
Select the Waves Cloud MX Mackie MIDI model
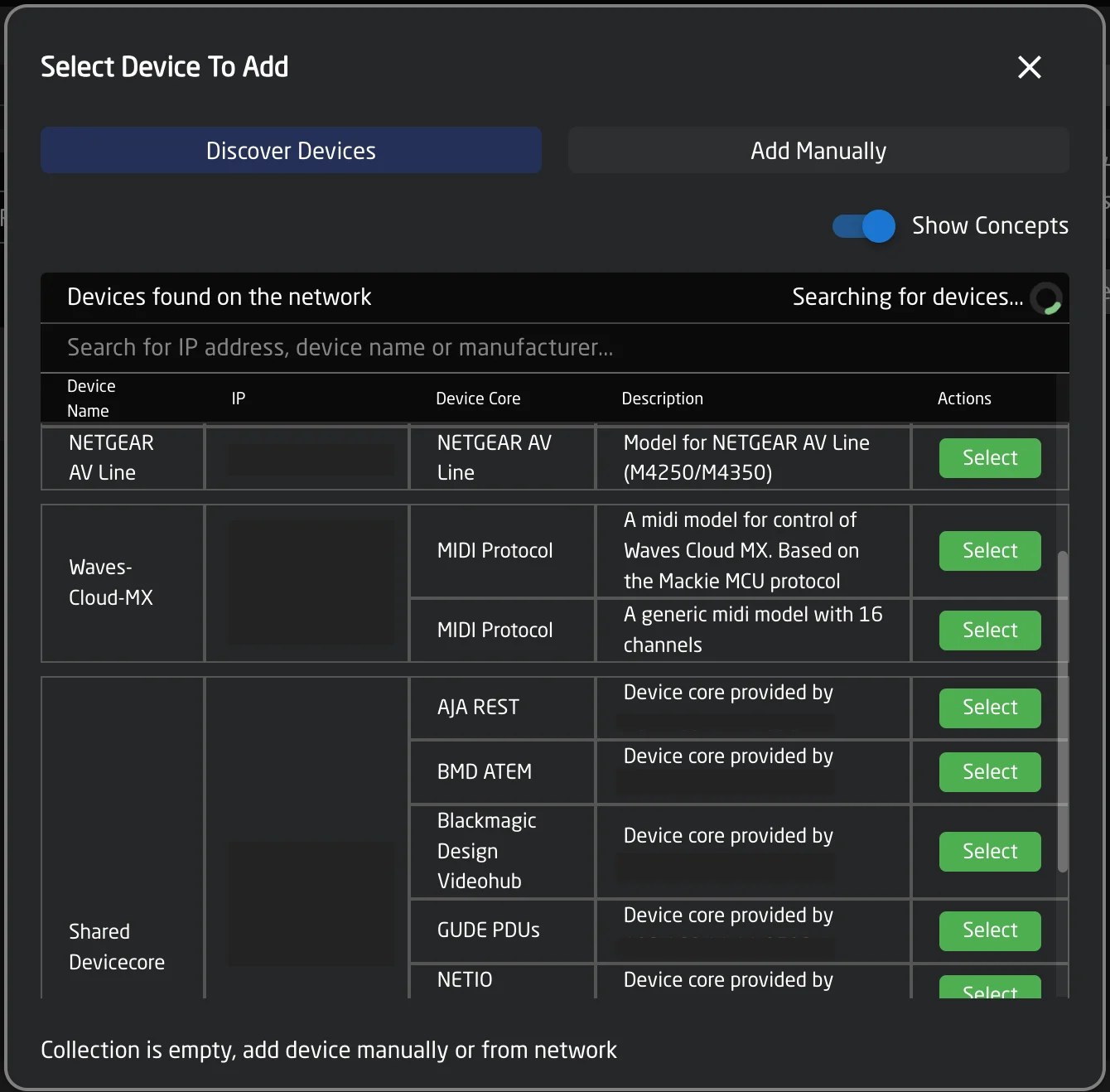[990, 551]
